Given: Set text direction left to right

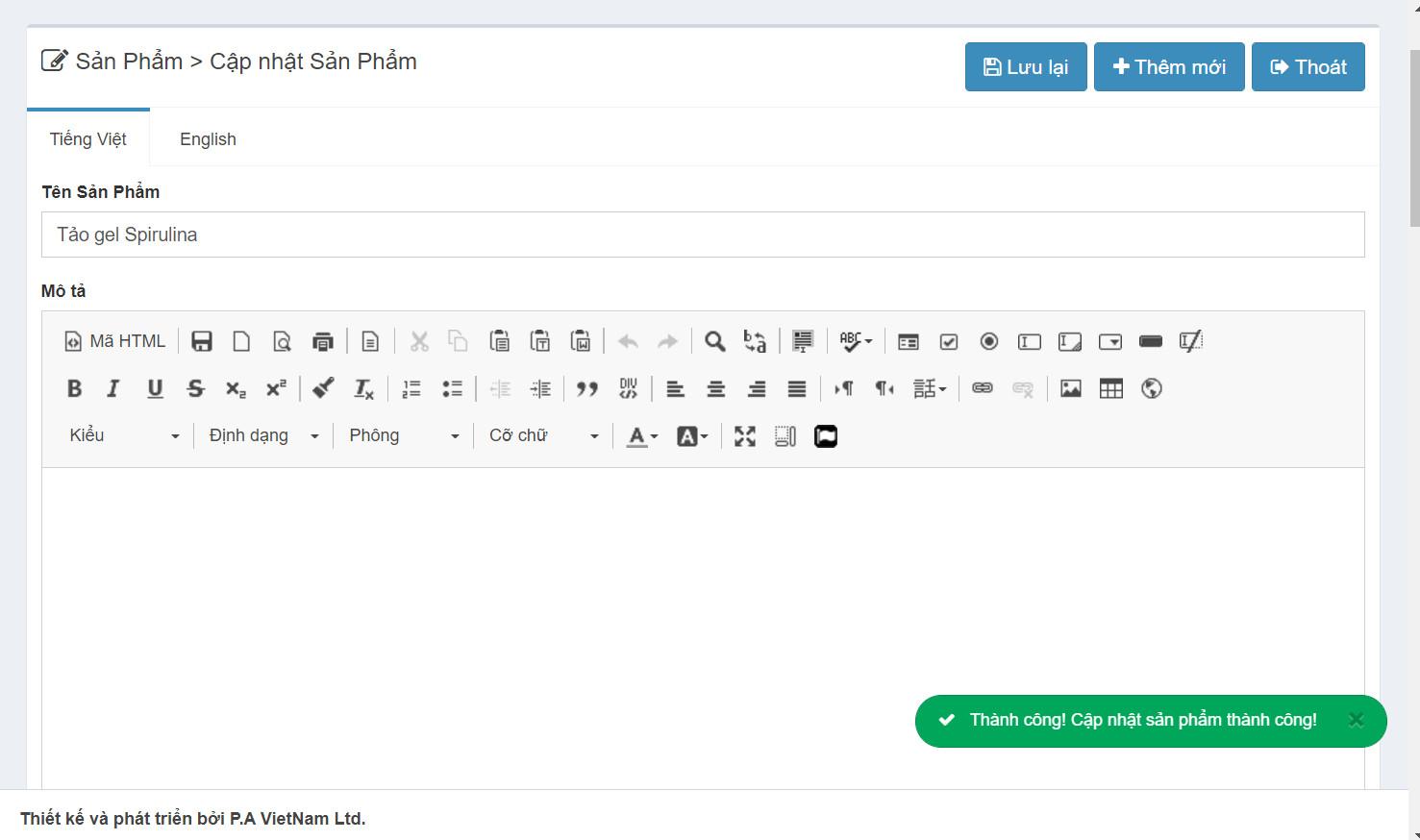Looking at the screenshot, I should (843, 388).
